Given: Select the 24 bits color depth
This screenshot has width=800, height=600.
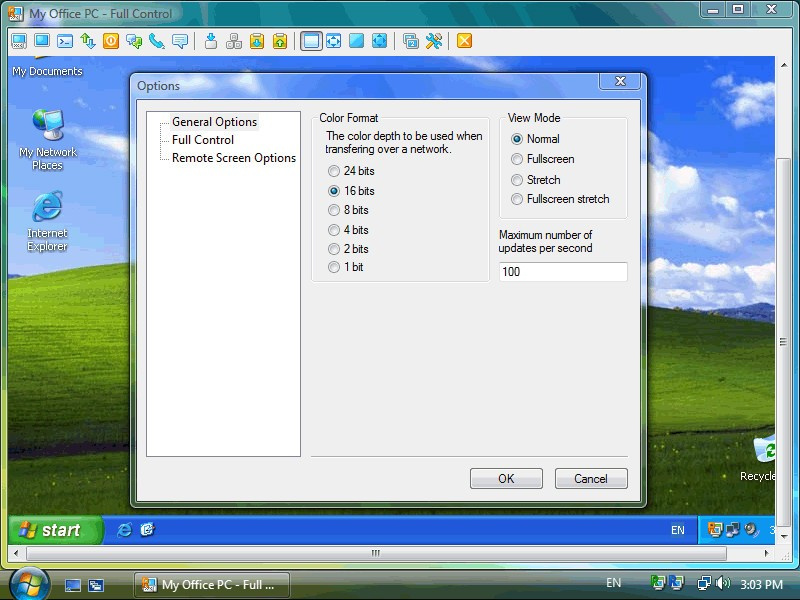Looking at the screenshot, I should click(352, 171).
